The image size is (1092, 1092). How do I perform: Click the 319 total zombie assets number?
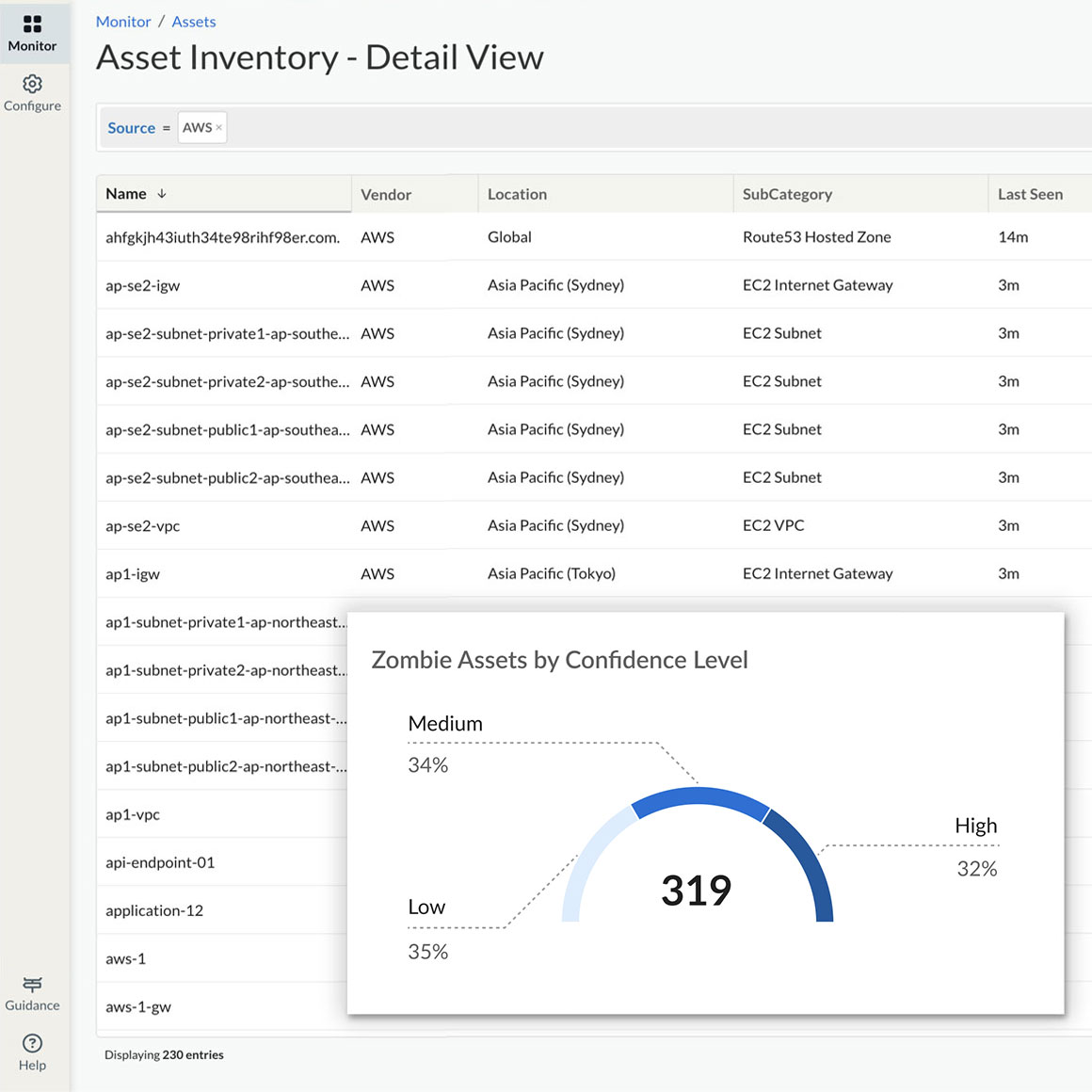pos(697,890)
